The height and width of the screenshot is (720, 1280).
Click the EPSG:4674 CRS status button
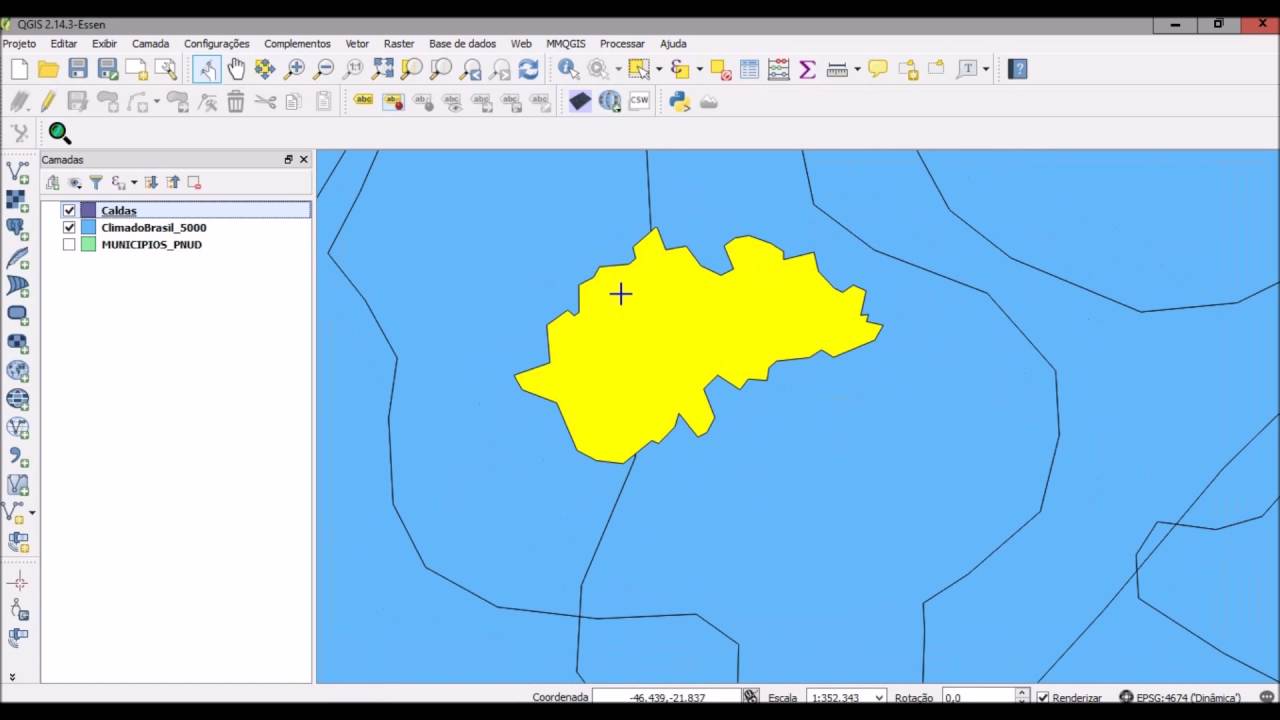[1180, 698]
